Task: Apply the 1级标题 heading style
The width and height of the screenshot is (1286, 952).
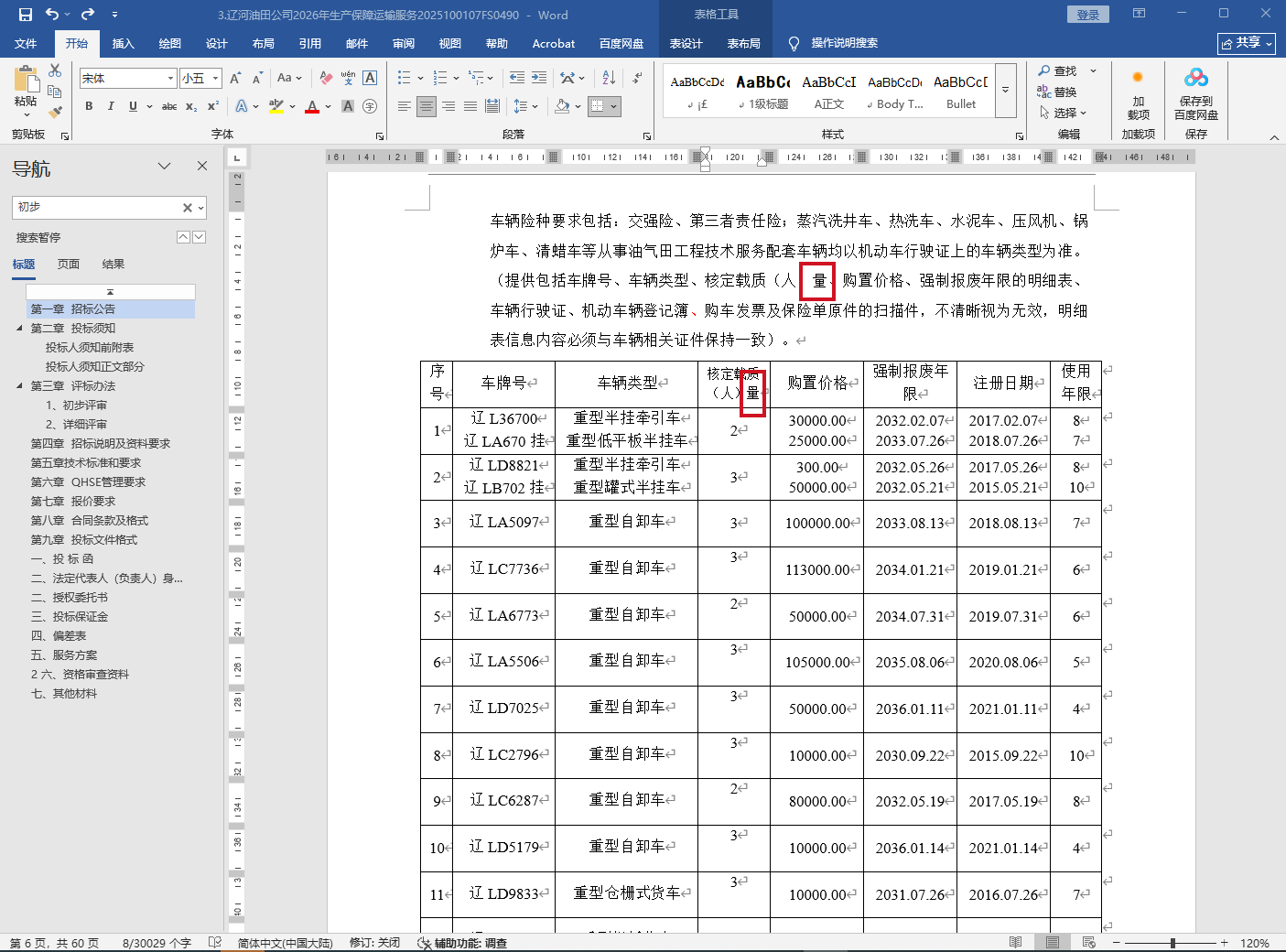Action: coord(763,90)
